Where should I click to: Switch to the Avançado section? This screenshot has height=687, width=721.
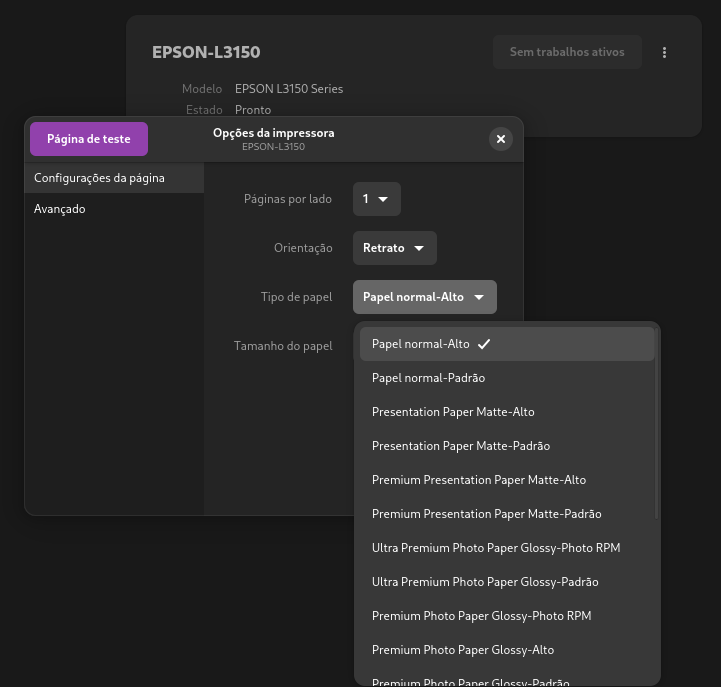pos(114,209)
